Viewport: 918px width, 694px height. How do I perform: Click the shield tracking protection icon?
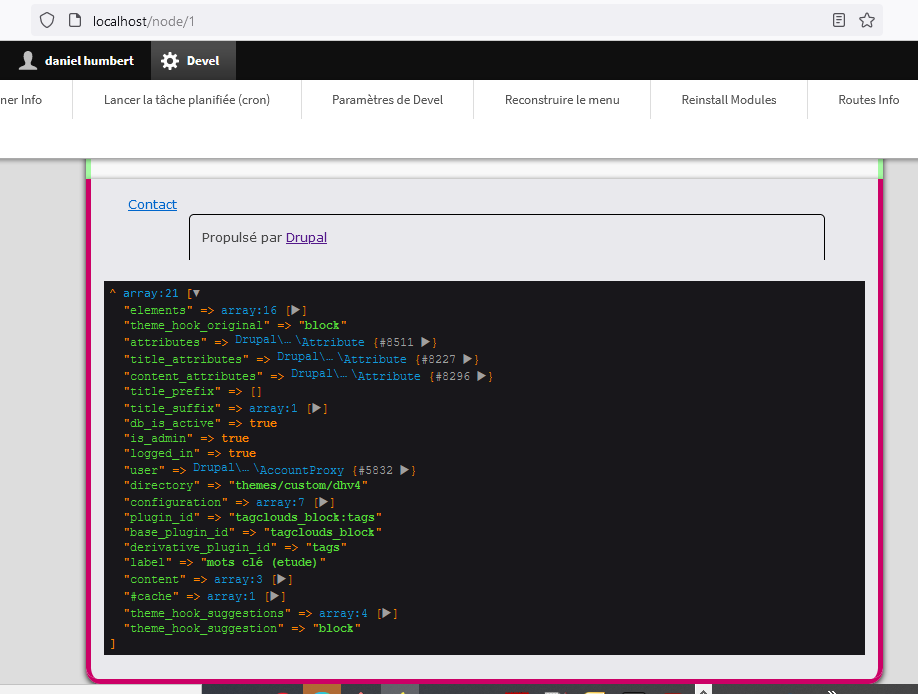46,20
